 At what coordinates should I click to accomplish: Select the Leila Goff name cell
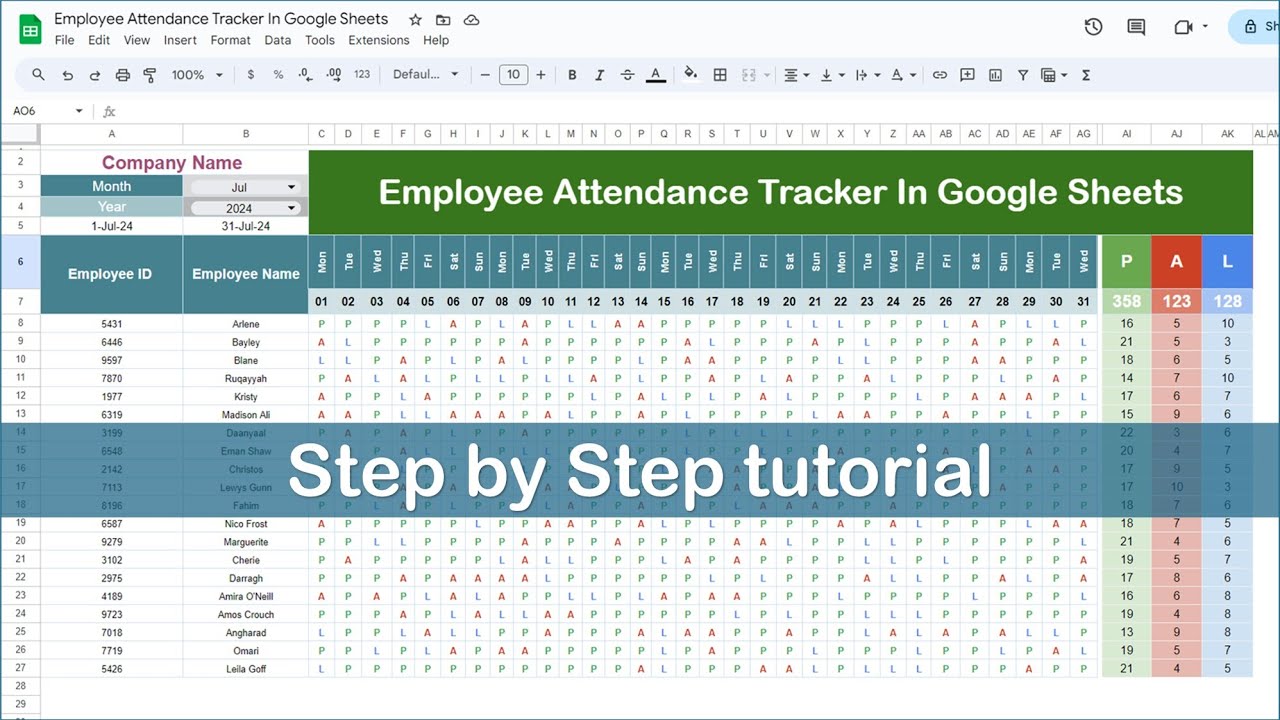(x=246, y=669)
